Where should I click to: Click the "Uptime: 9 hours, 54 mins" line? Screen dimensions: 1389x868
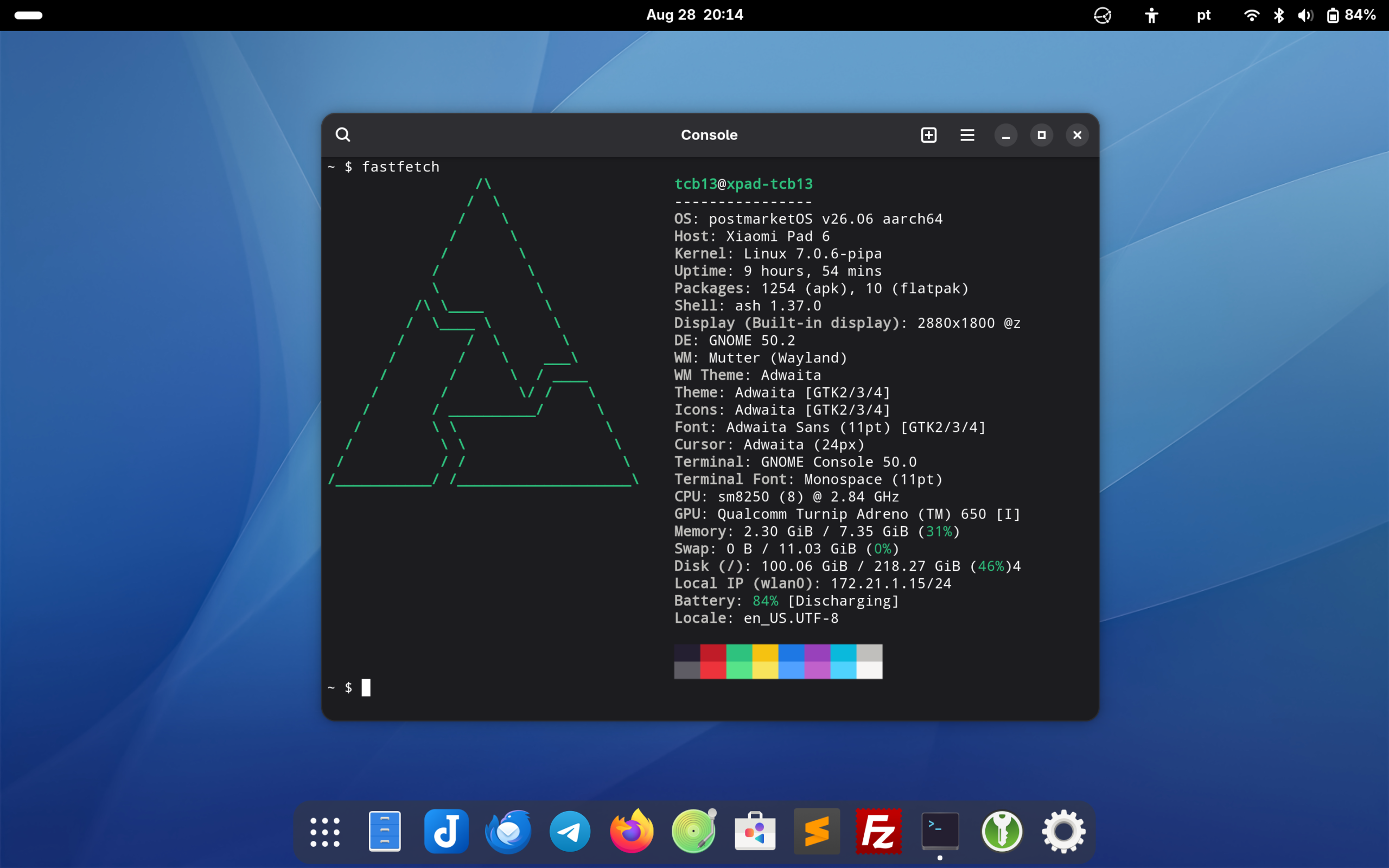[778, 271]
